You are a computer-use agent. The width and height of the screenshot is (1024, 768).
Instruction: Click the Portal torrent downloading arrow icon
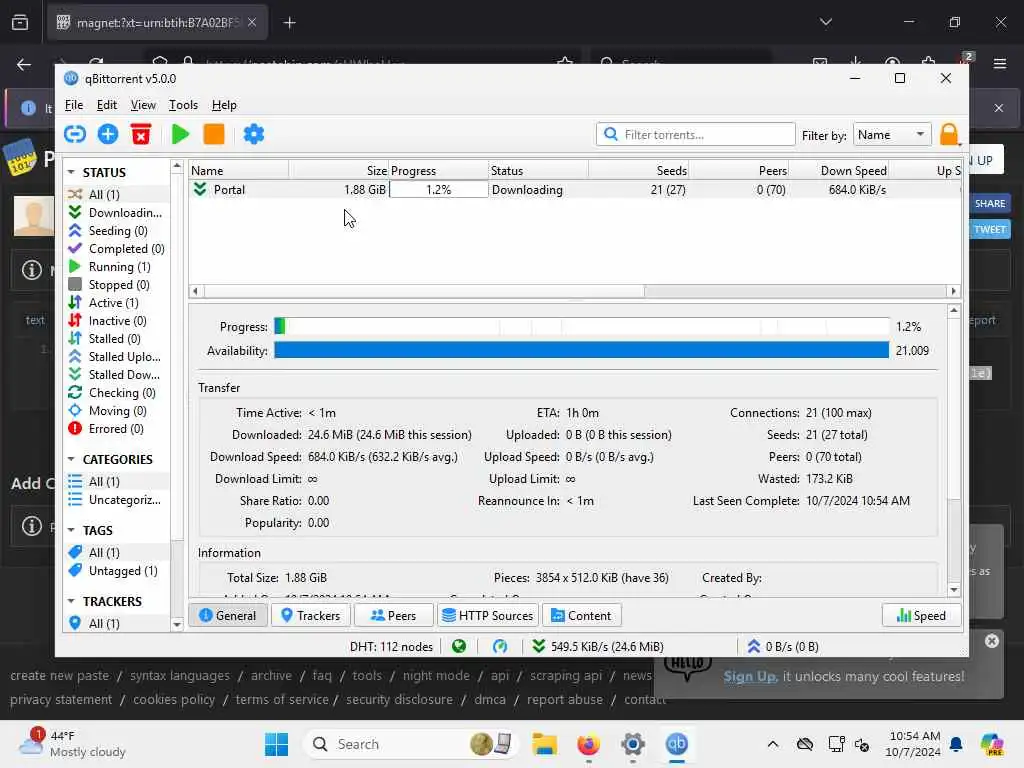tap(200, 189)
